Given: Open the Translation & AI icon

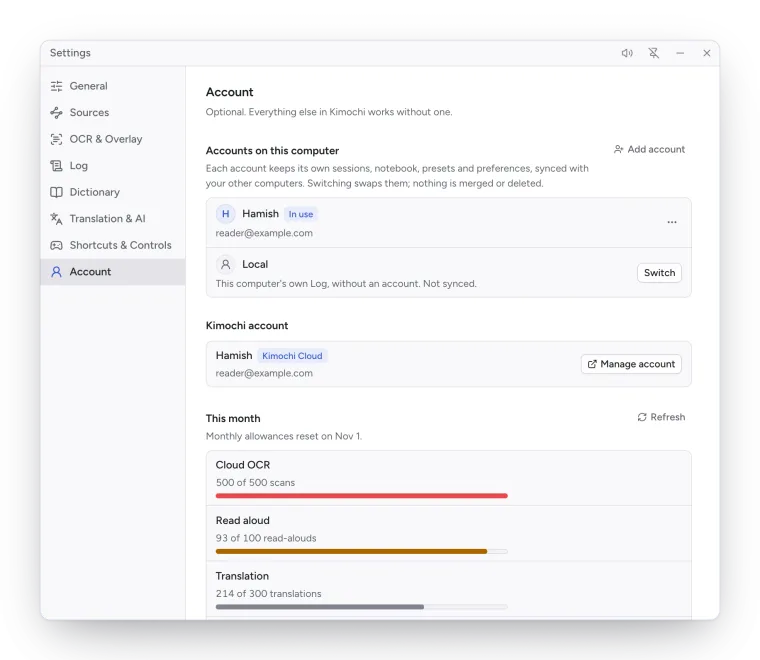Looking at the screenshot, I should tap(56, 219).
